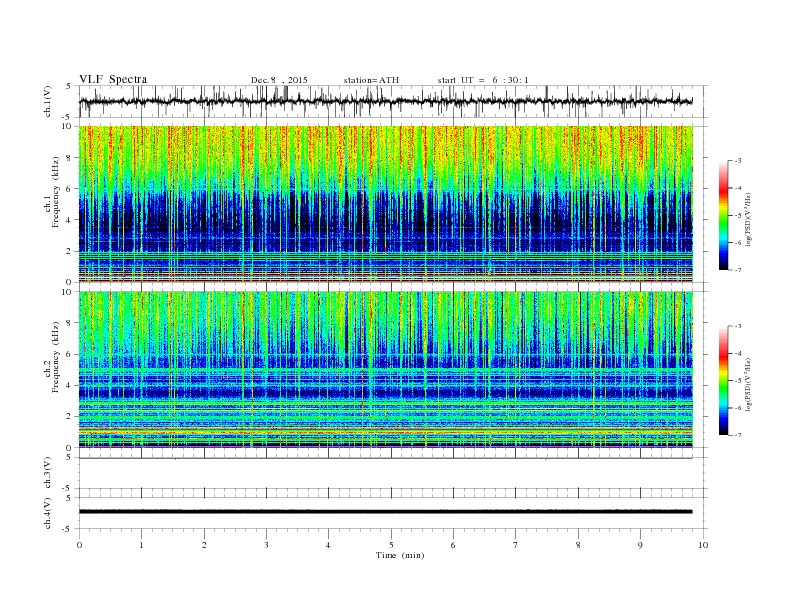Click time-axis tick label "7"
The height and width of the screenshot is (612, 792).
516,545
